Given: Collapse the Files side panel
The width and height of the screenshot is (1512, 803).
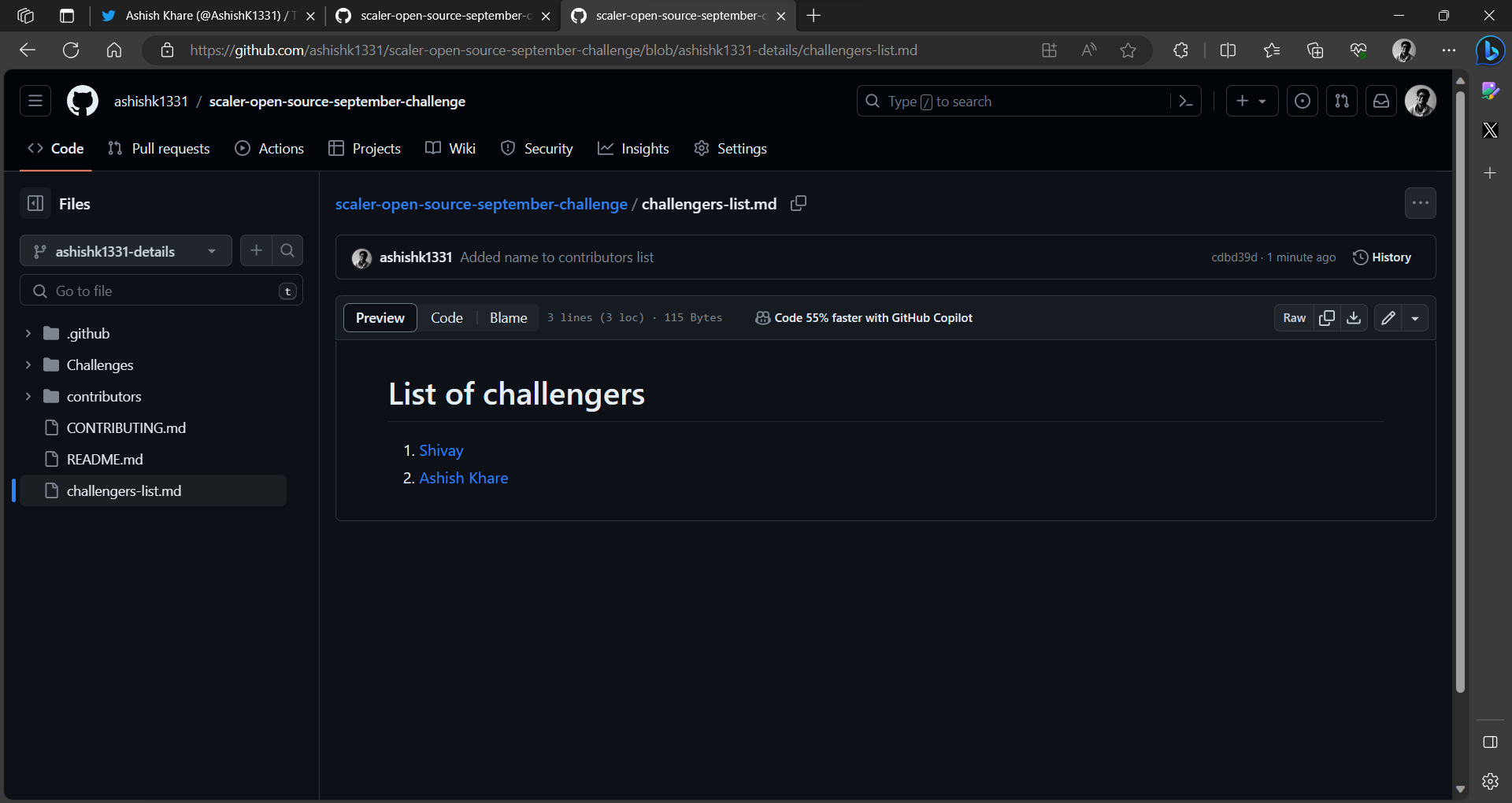Looking at the screenshot, I should tap(35, 203).
